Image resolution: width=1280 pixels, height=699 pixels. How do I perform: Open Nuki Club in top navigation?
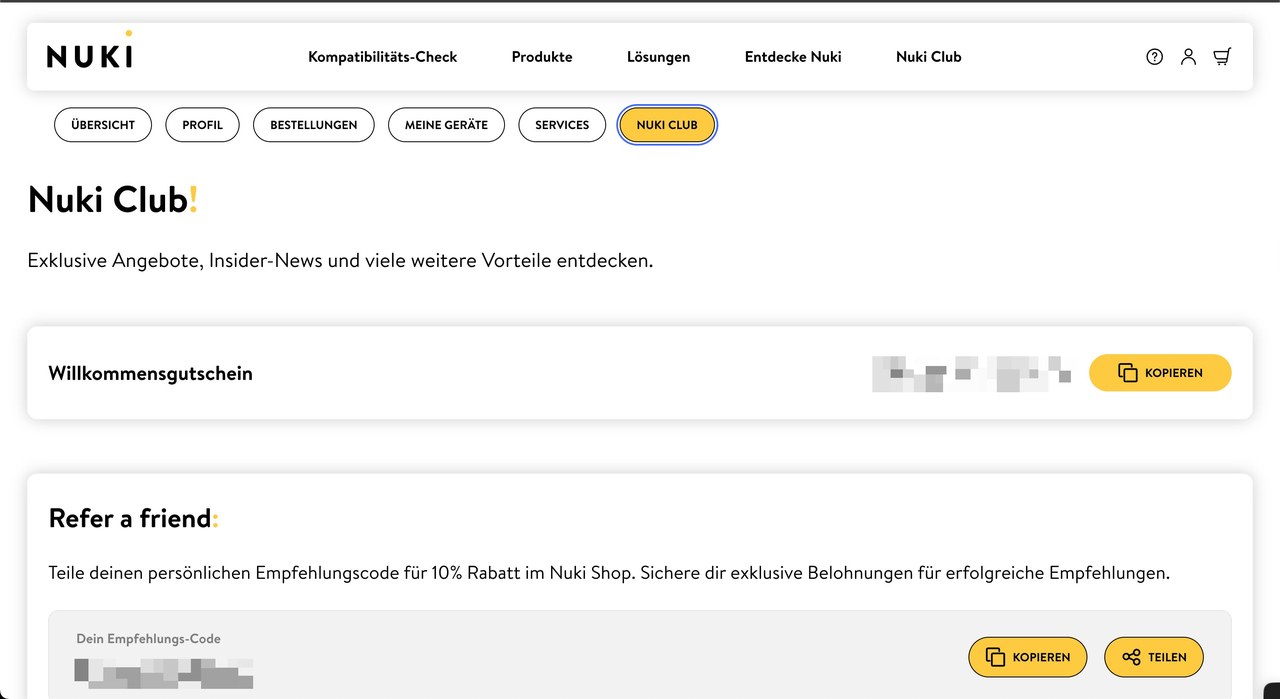(928, 57)
